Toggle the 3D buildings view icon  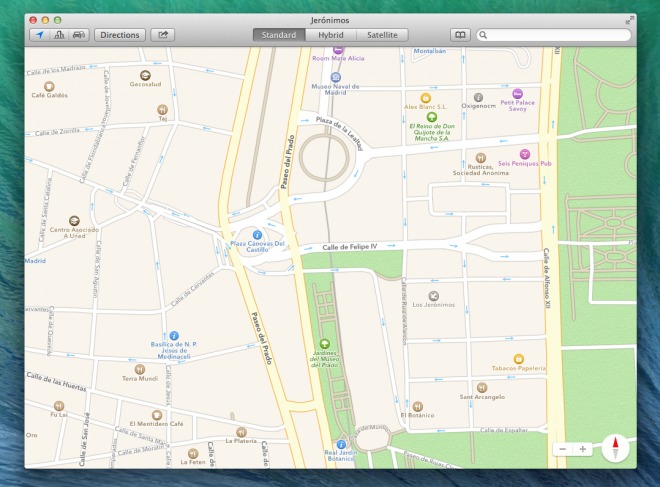click(59, 35)
